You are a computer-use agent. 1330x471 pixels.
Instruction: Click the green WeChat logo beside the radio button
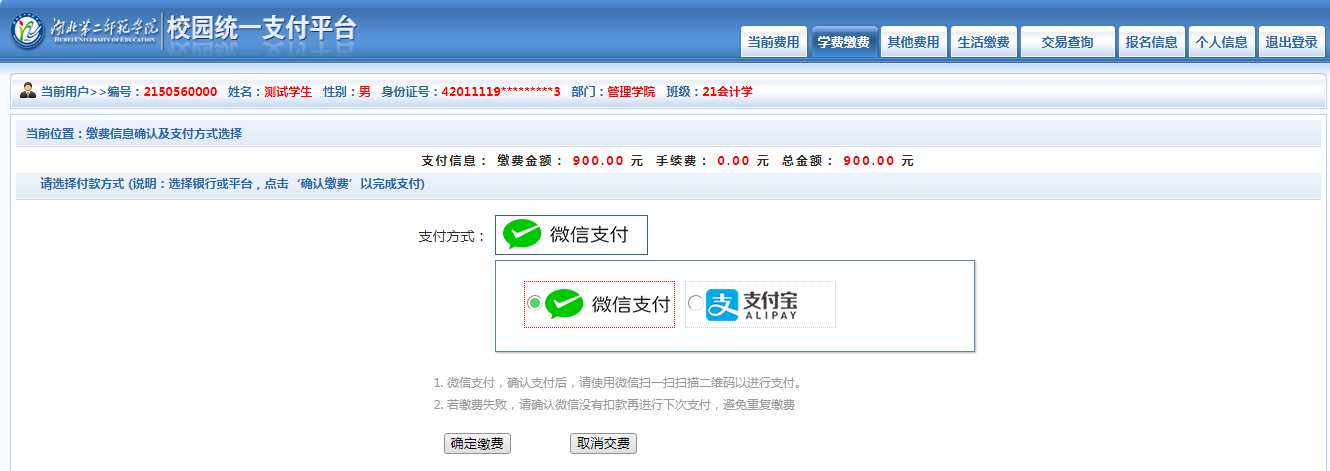pyautogui.click(x=564, y=304)
